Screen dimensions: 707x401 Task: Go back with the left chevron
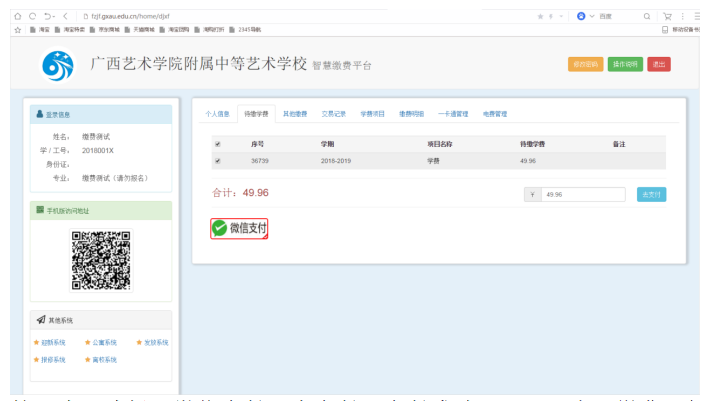[x=65, y=16]
